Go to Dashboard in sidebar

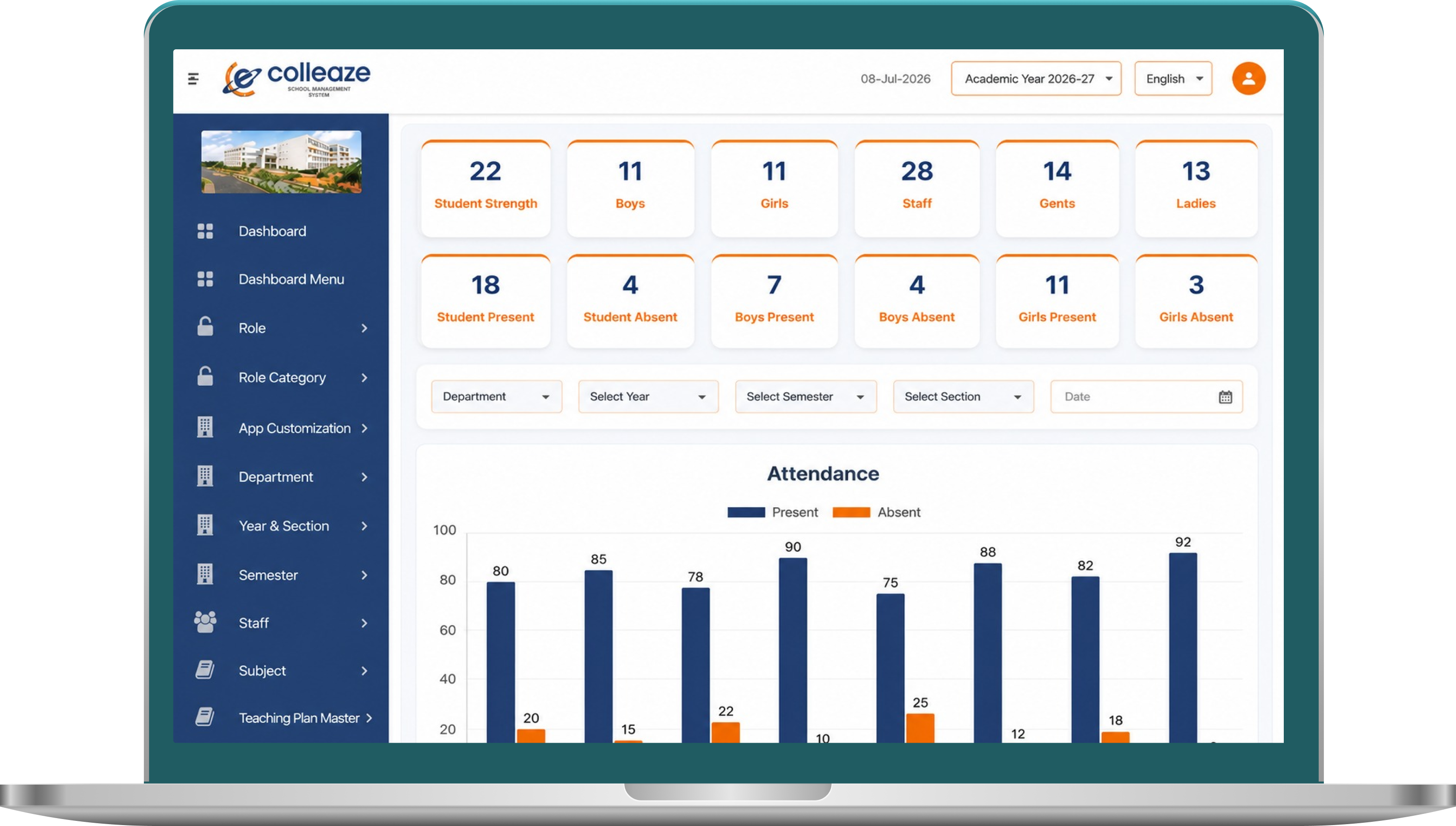point(272,231)
